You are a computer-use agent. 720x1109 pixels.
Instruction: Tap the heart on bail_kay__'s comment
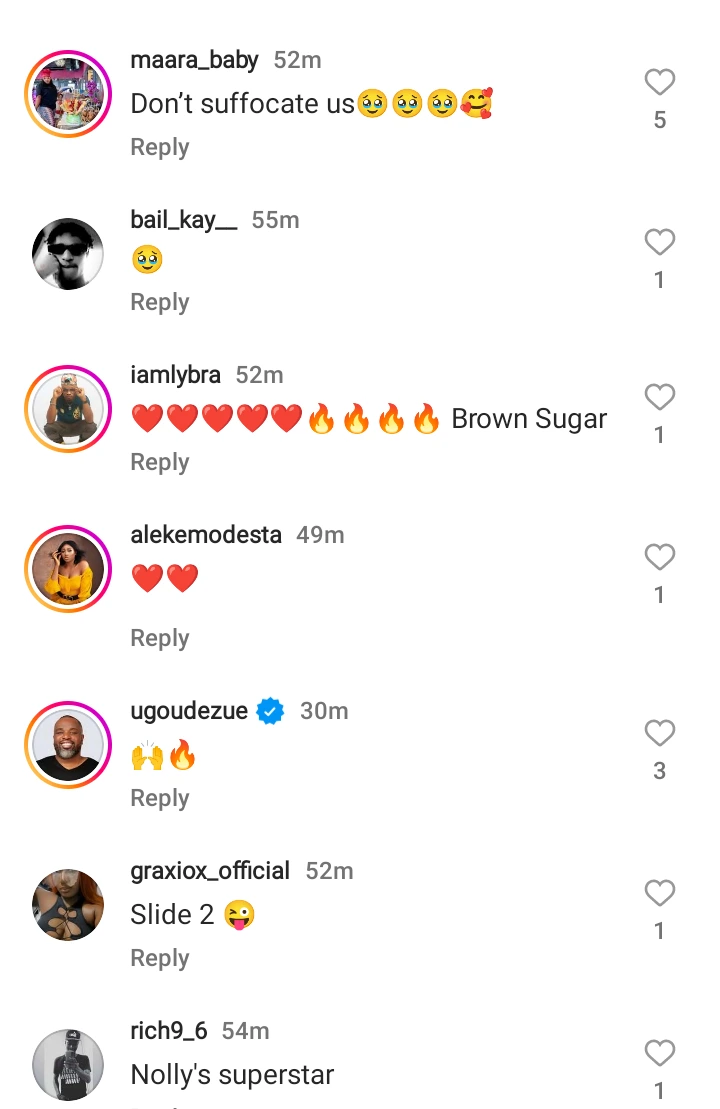tap(659, 242)
